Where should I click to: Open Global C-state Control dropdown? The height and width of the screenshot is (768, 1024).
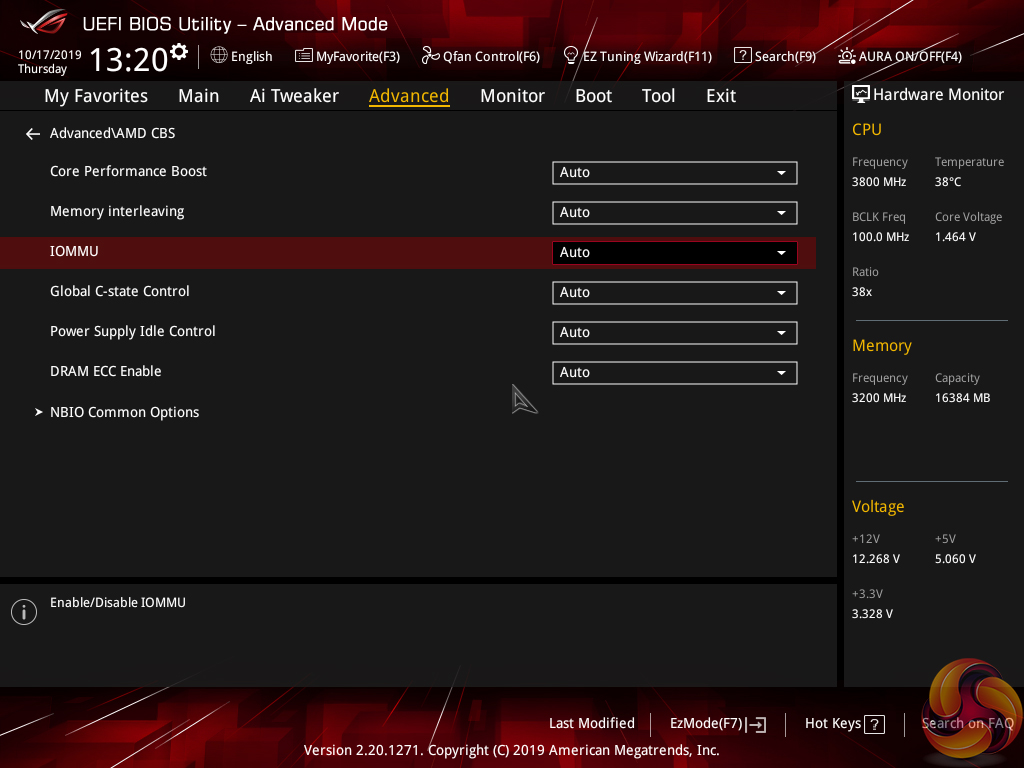coord(675,293)
